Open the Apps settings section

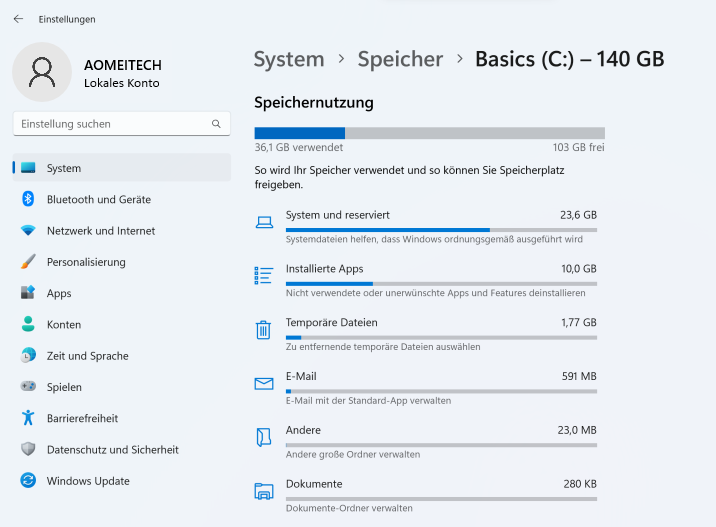(59, 293)
